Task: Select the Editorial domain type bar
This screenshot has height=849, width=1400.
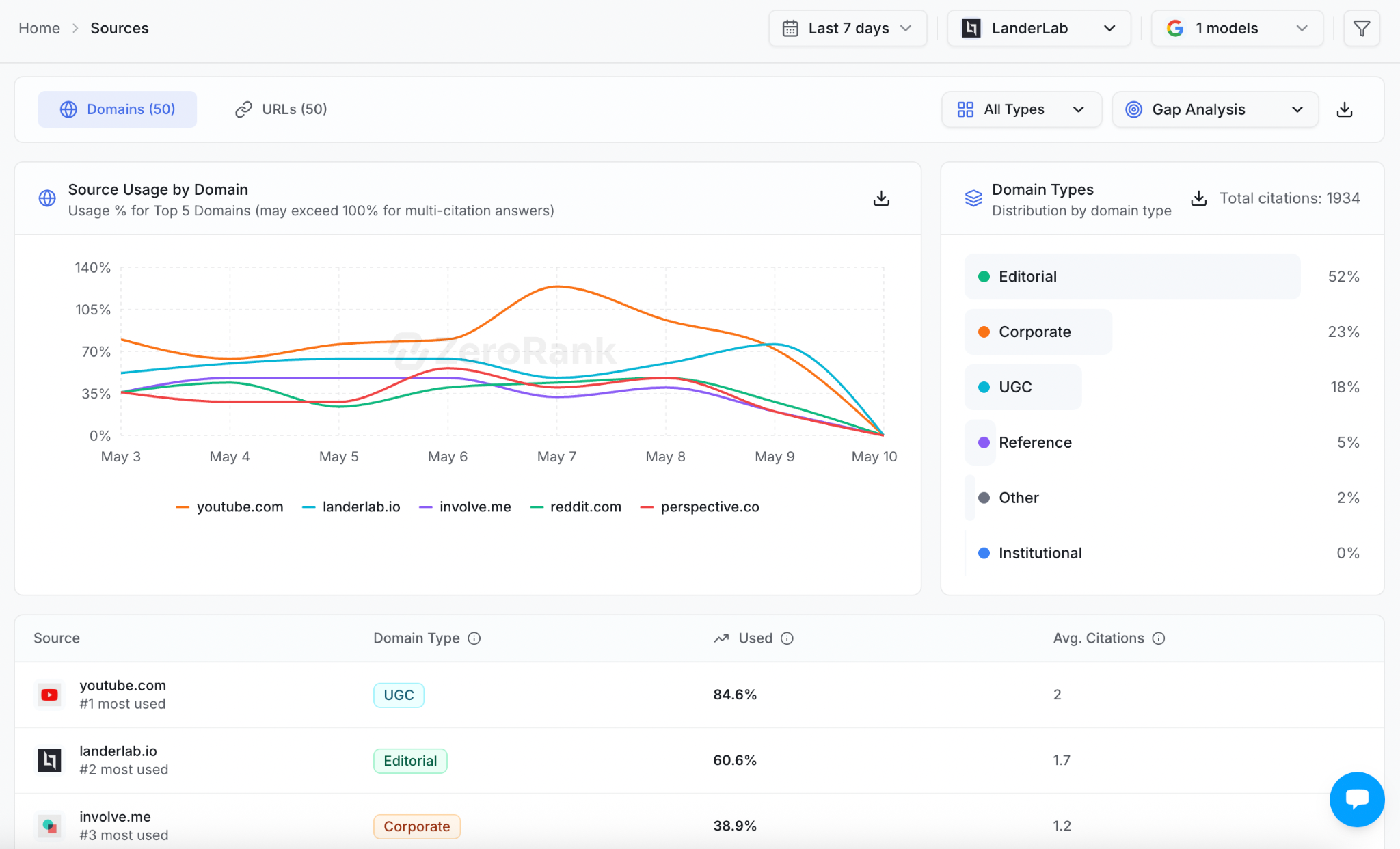Action: (x=1131, y=276)
